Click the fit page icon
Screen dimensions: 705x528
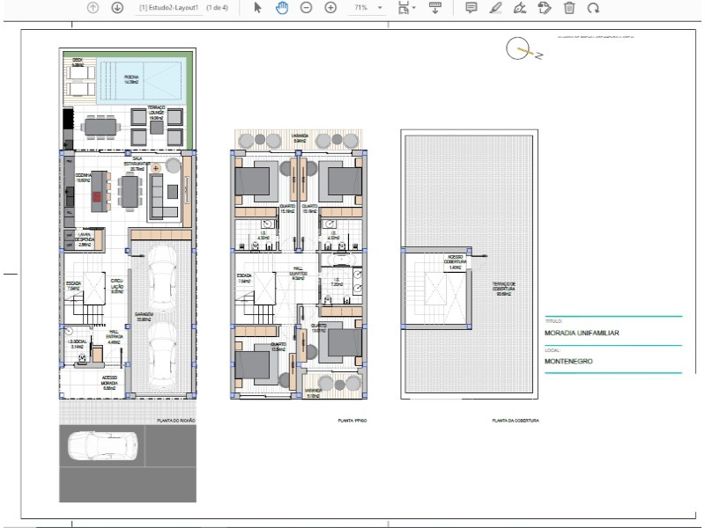pos(402,7)
